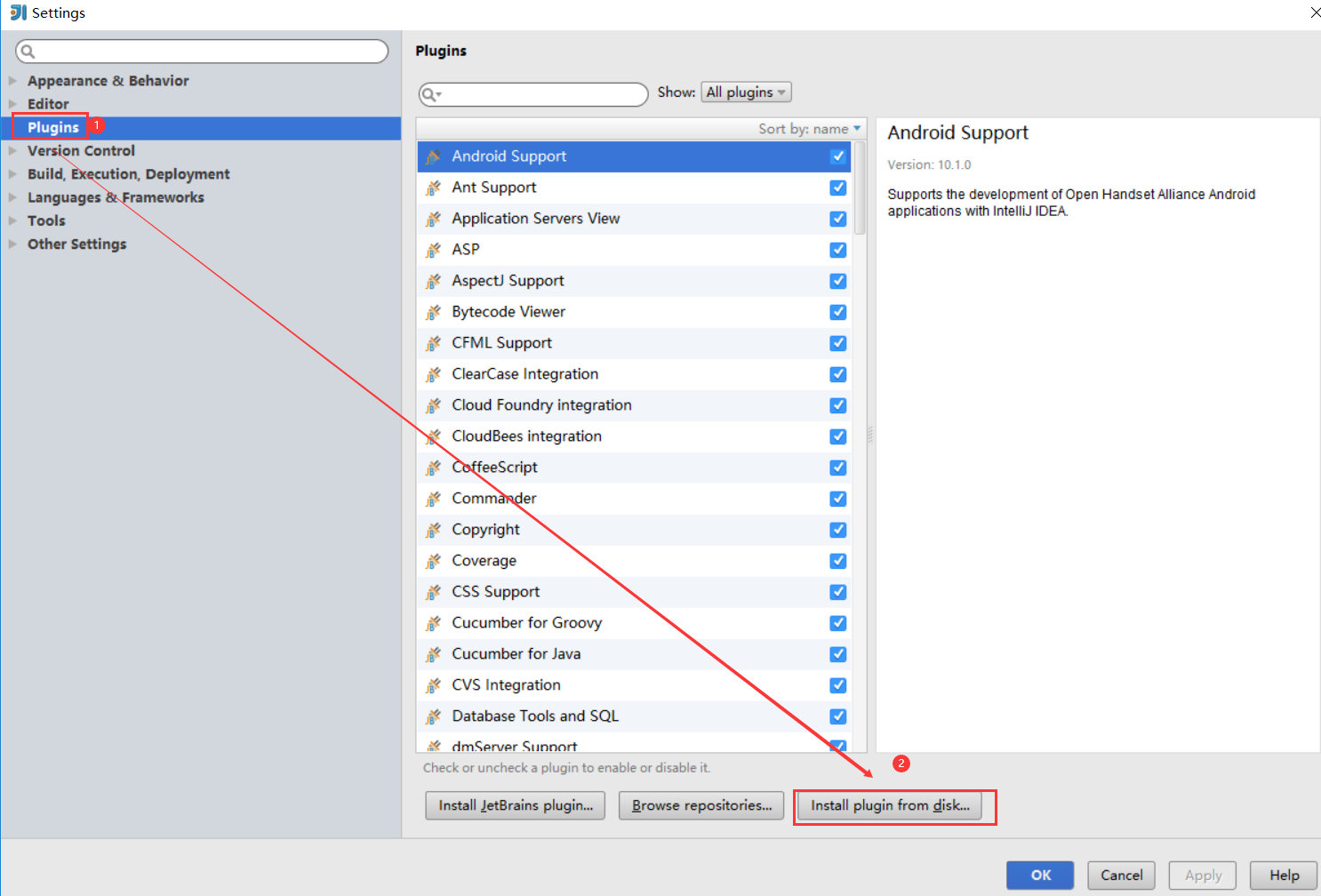Click the Android Support plugin icon

point(433,156)
